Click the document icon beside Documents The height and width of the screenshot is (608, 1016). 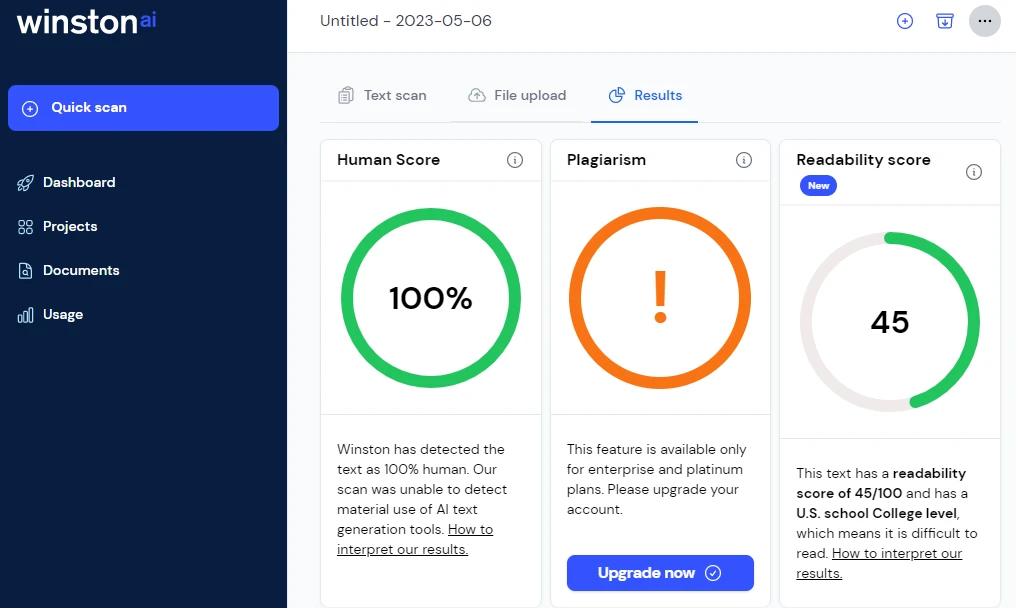[25, 271]
